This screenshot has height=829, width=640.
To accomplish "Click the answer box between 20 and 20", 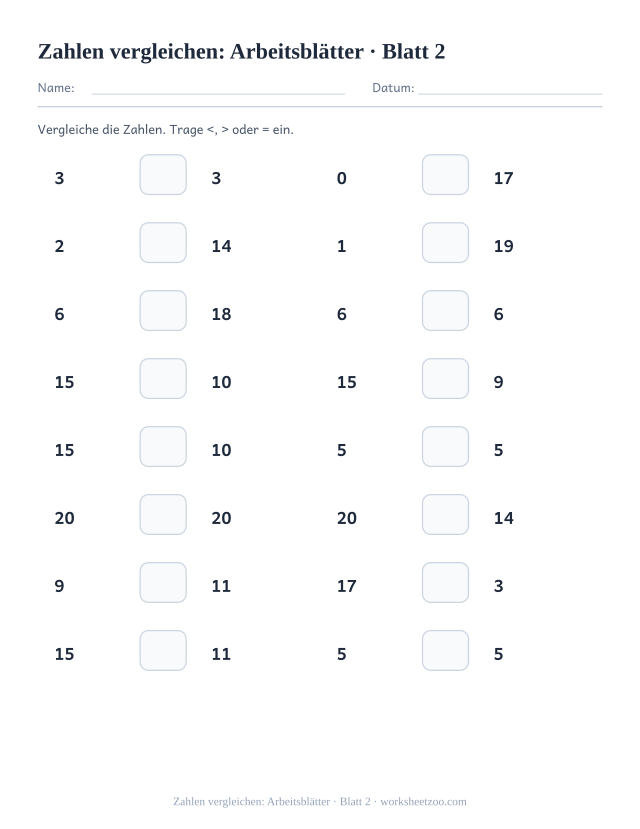I will pos(163,514).
